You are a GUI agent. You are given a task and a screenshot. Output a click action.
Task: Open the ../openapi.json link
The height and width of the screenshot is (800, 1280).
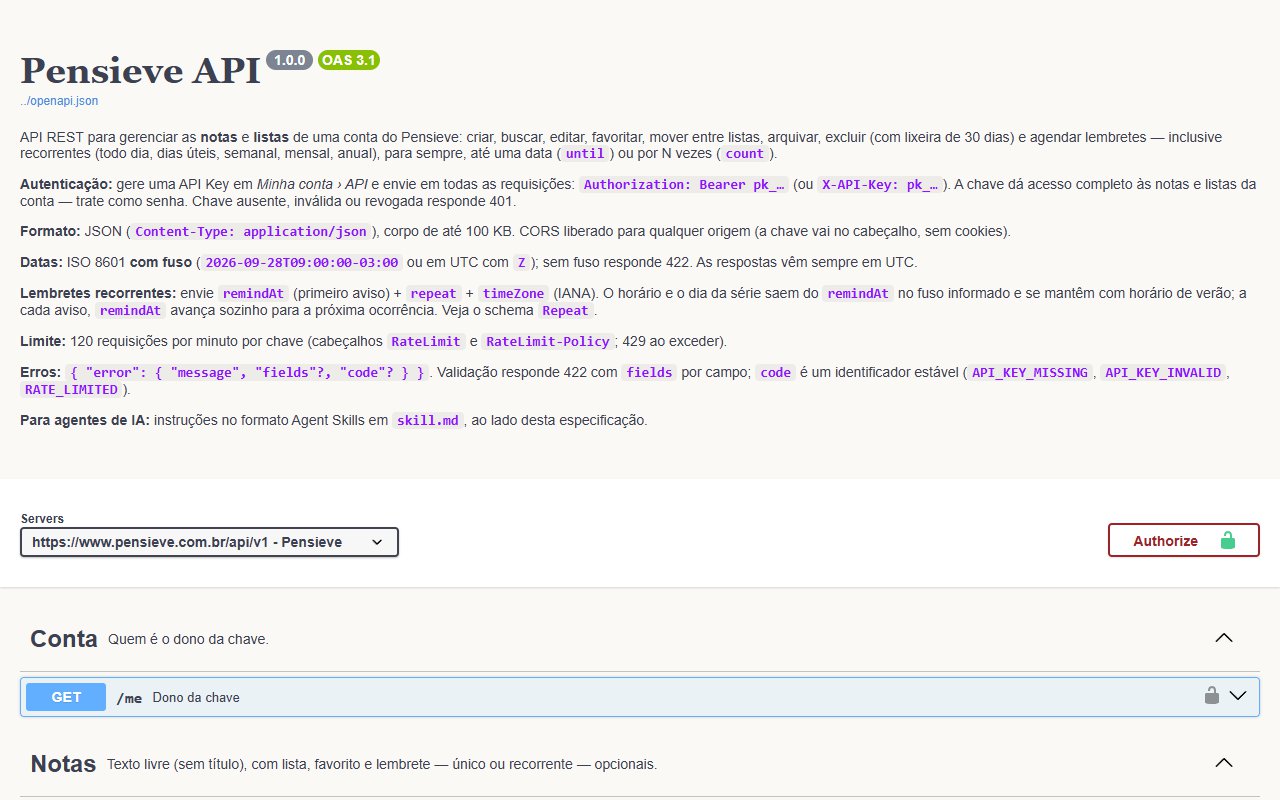point(59,101)
